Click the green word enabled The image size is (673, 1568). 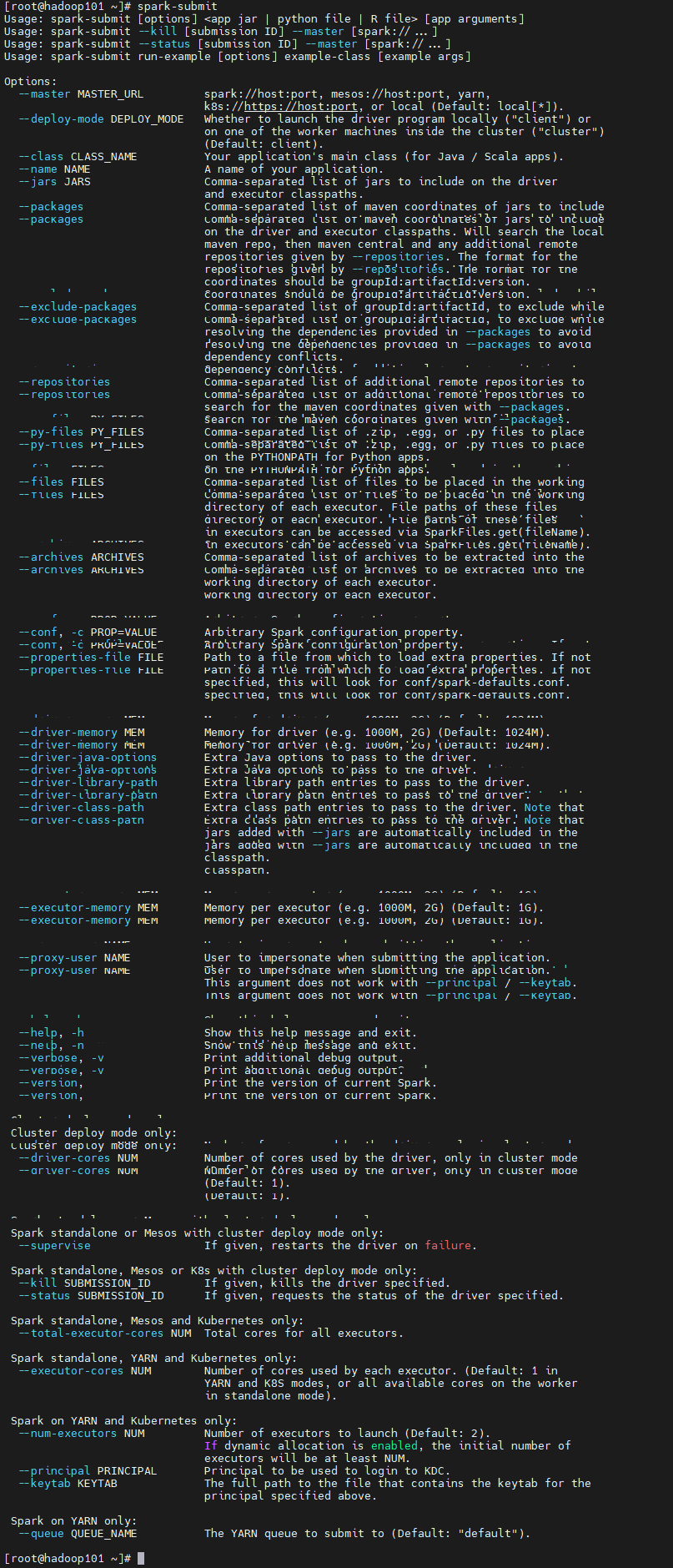tap(394, 1446)
